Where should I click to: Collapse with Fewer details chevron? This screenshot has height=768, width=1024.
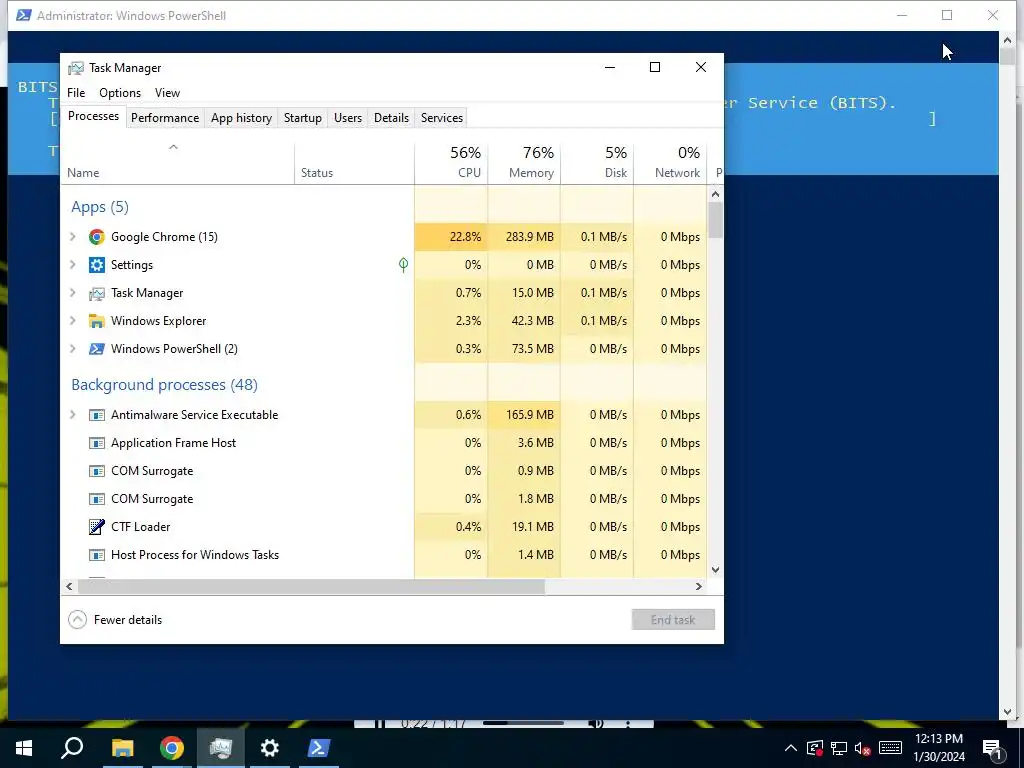pos(78,620)
